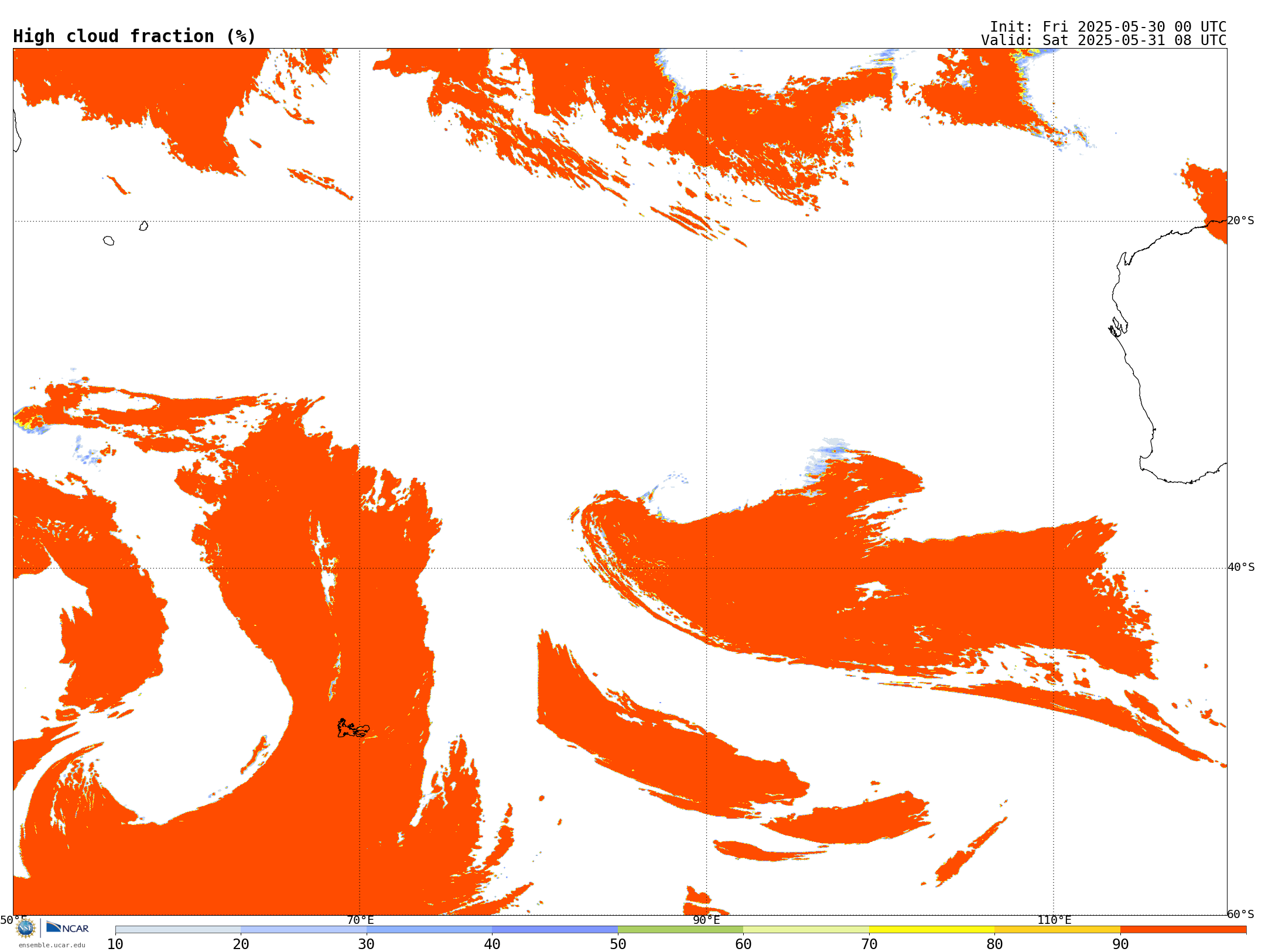This screenshot has width=1265, height=952.
Task: Pick the 70-80 yellow colorbar segment
Action: [932, 930]
